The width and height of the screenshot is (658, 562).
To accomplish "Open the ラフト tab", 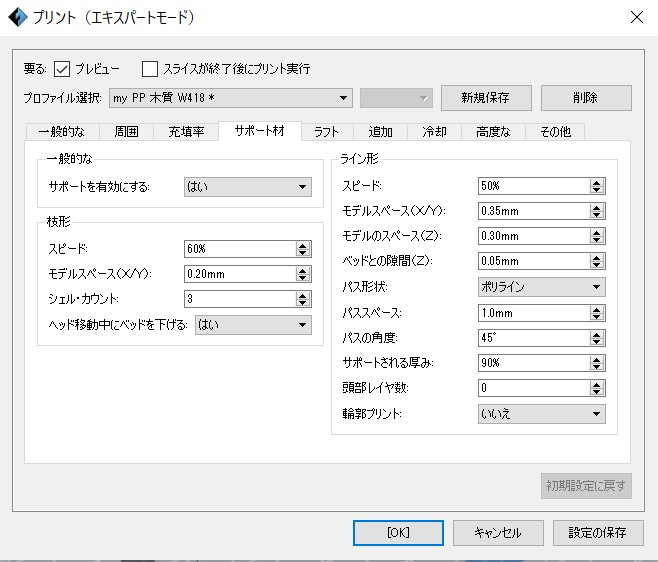I will 327,132.
